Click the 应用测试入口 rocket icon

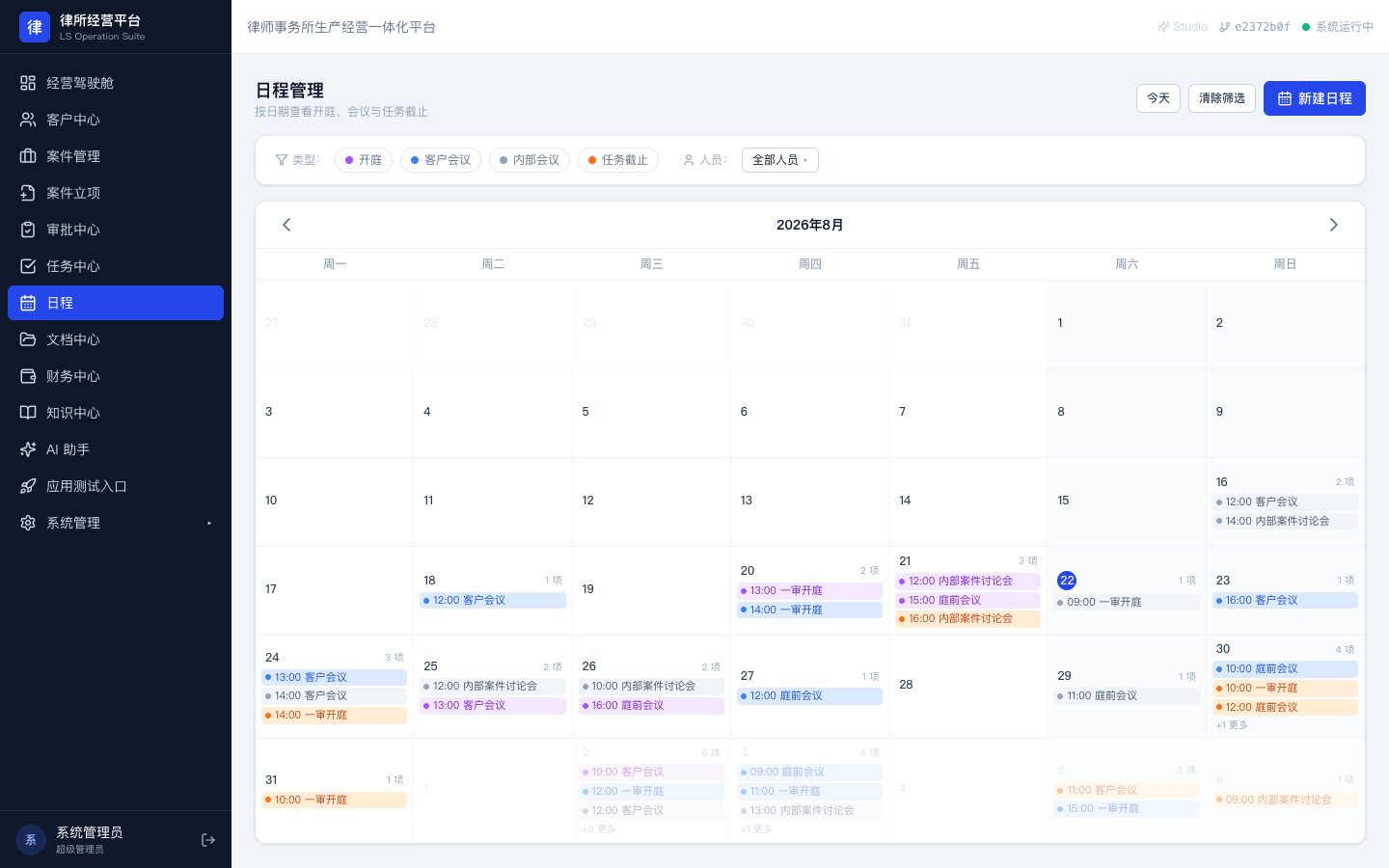point(28,486)
